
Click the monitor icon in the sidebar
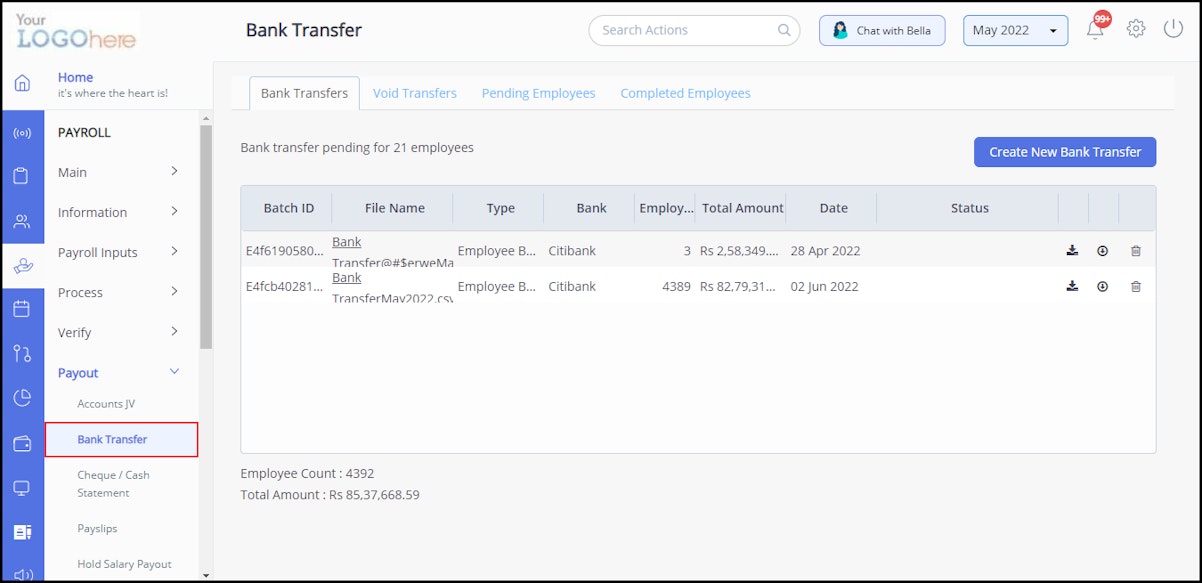point(23,487)
